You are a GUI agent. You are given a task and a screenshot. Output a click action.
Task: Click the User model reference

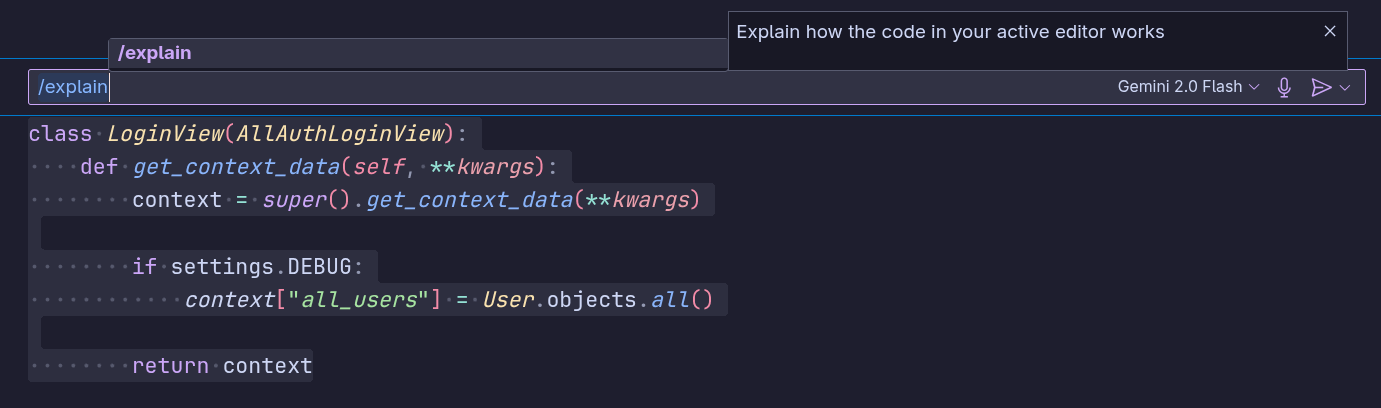(x=508, y=300)
